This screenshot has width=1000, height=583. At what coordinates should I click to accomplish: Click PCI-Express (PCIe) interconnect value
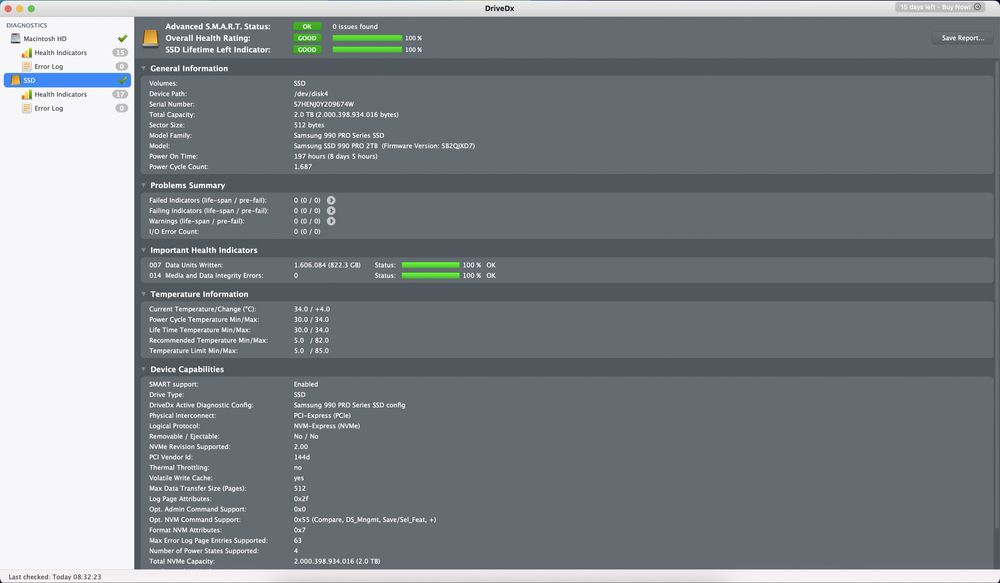(322, 416)
